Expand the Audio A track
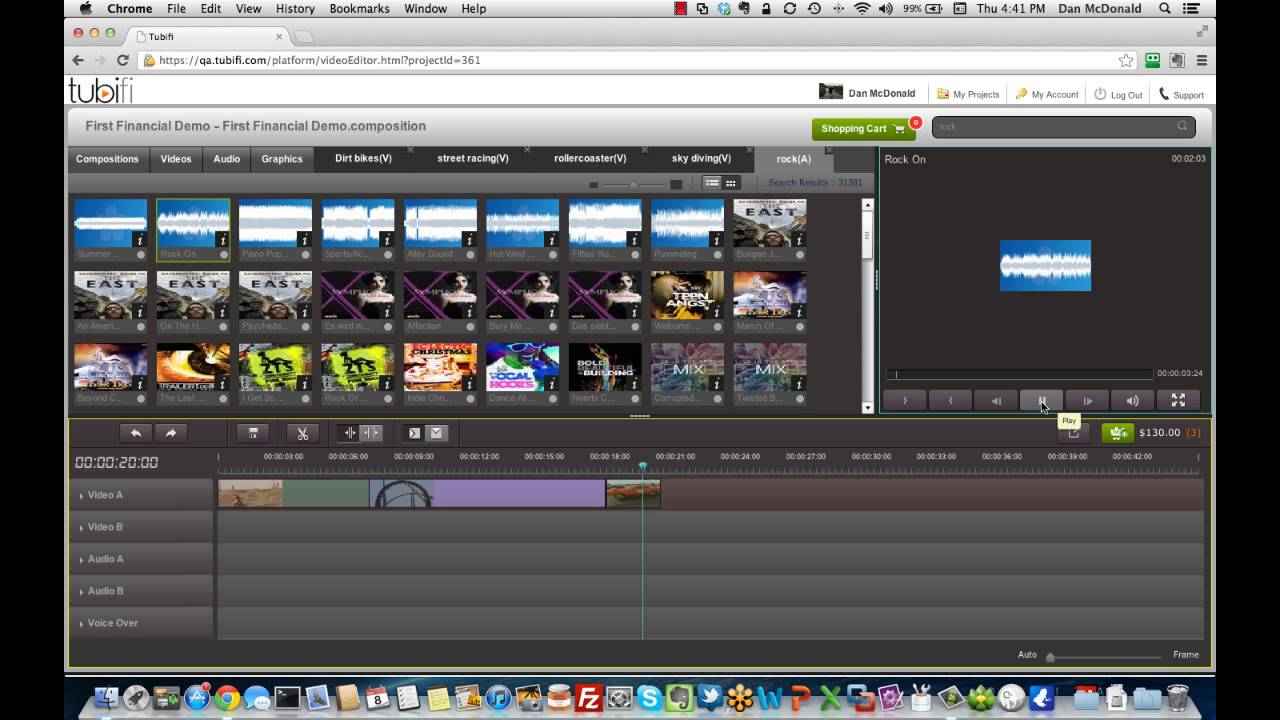 [81, 560]
